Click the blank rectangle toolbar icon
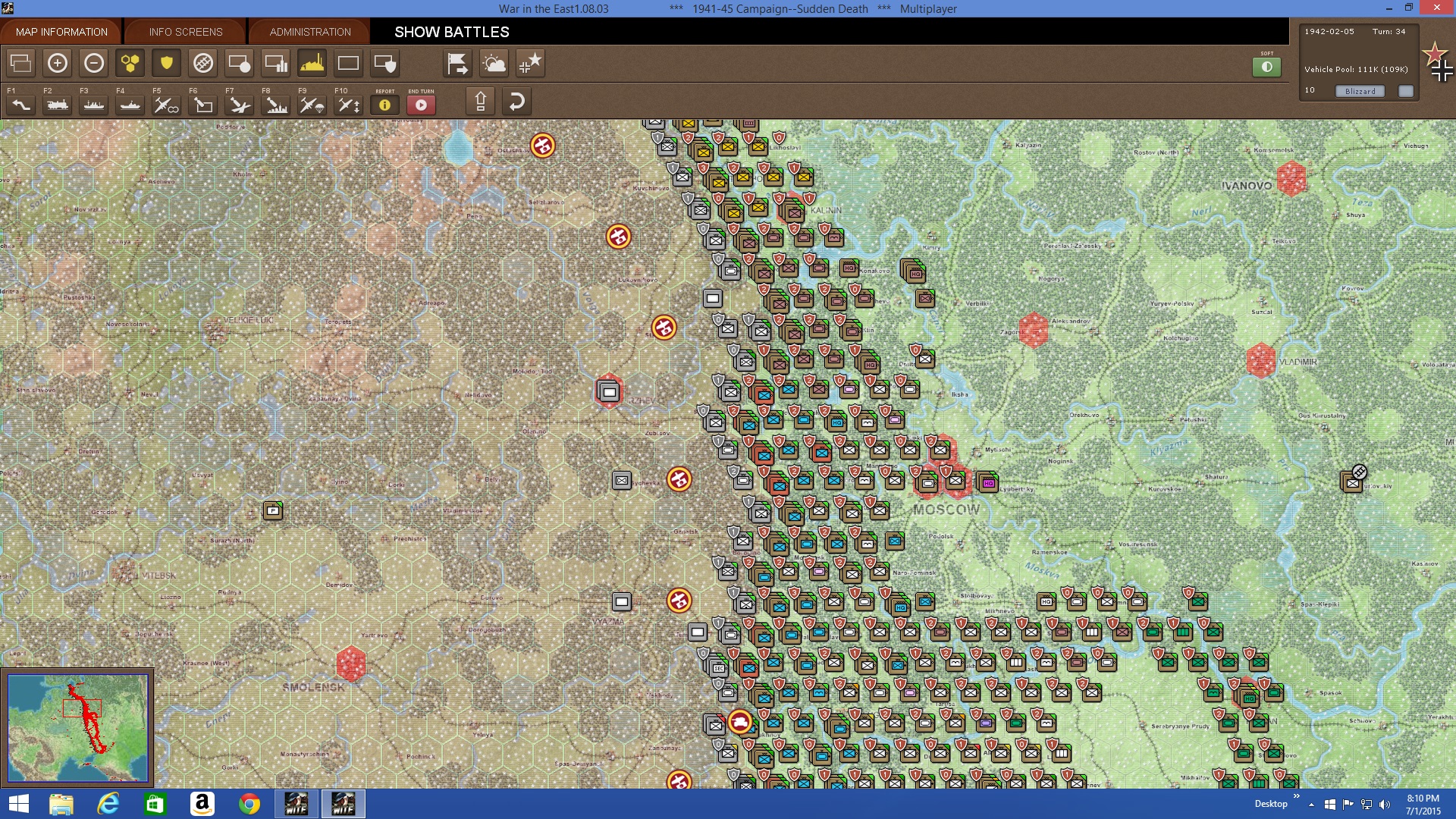 pyautogui.click(x=349, y=63)
